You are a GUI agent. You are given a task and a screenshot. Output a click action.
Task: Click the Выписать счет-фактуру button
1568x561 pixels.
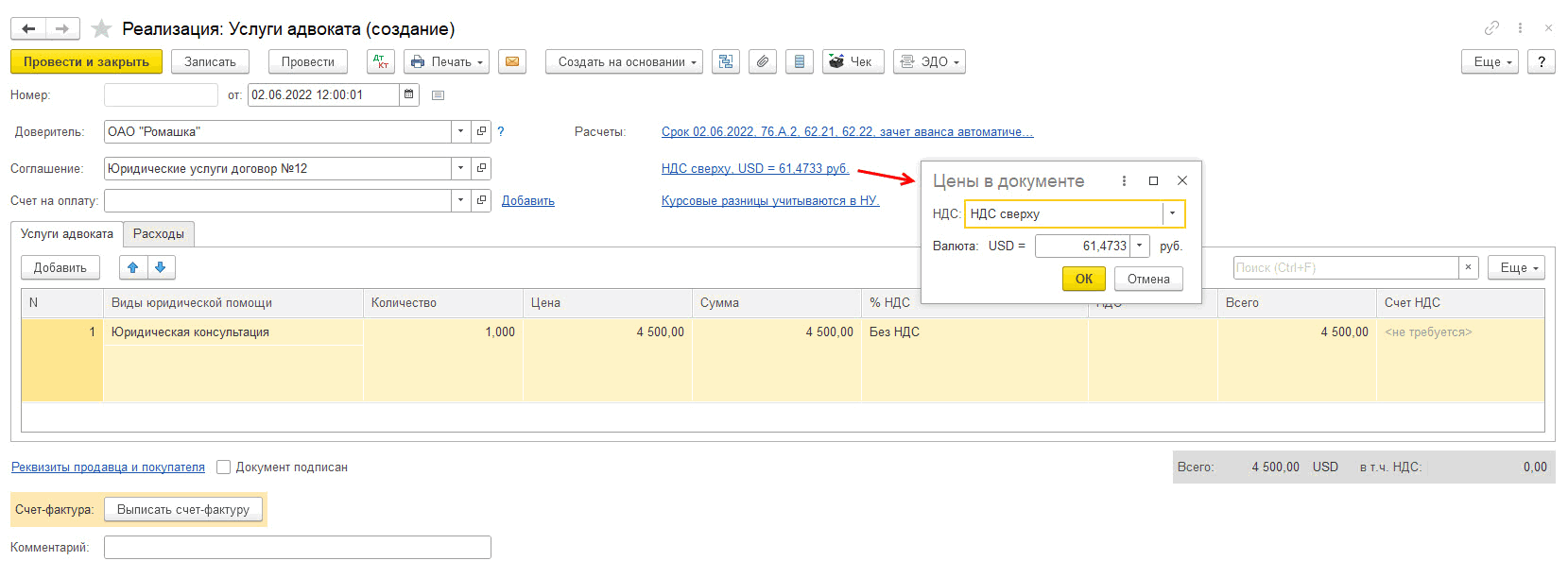point(183,510)
